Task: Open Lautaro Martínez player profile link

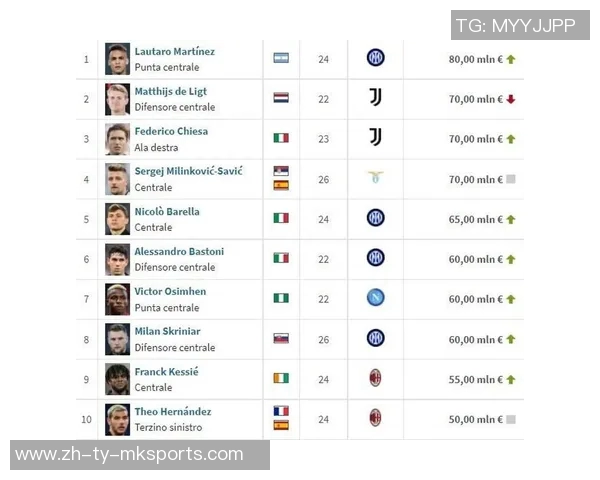Action: click(x=175, y=51)
